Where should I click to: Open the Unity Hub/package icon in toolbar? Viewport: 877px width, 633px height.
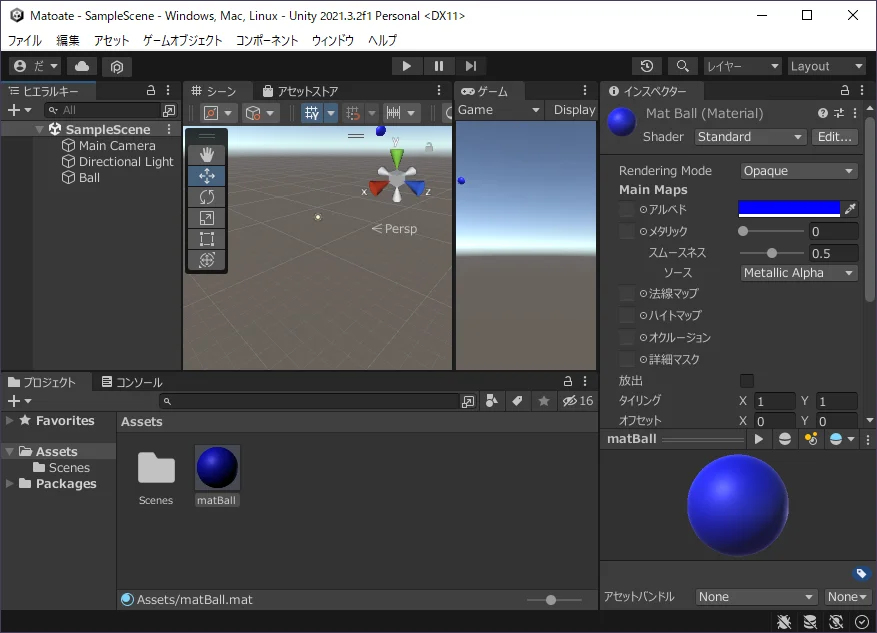point(116,67)
